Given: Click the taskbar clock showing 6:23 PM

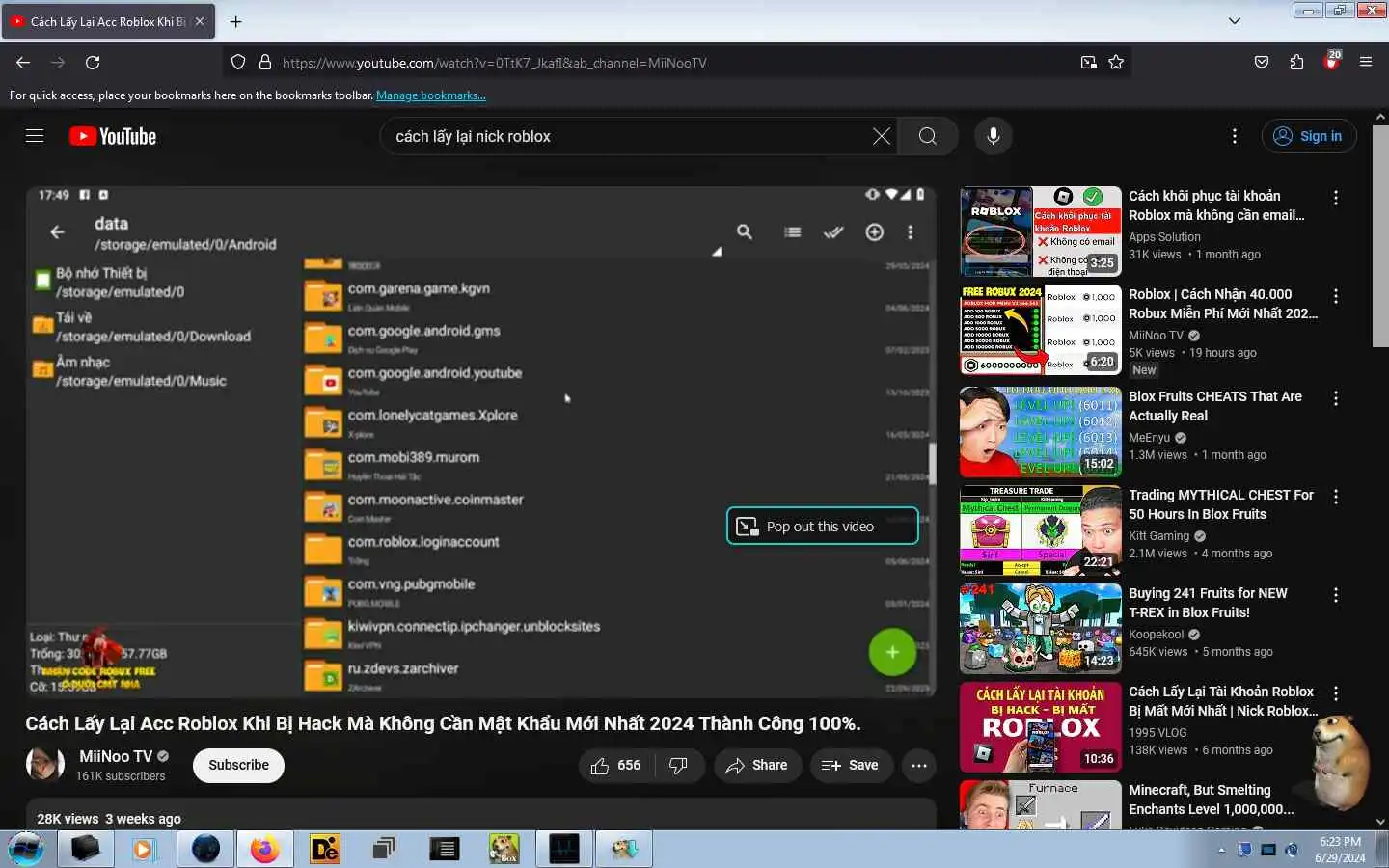Looking at the screenshot, I should [x=1340, y=850].
